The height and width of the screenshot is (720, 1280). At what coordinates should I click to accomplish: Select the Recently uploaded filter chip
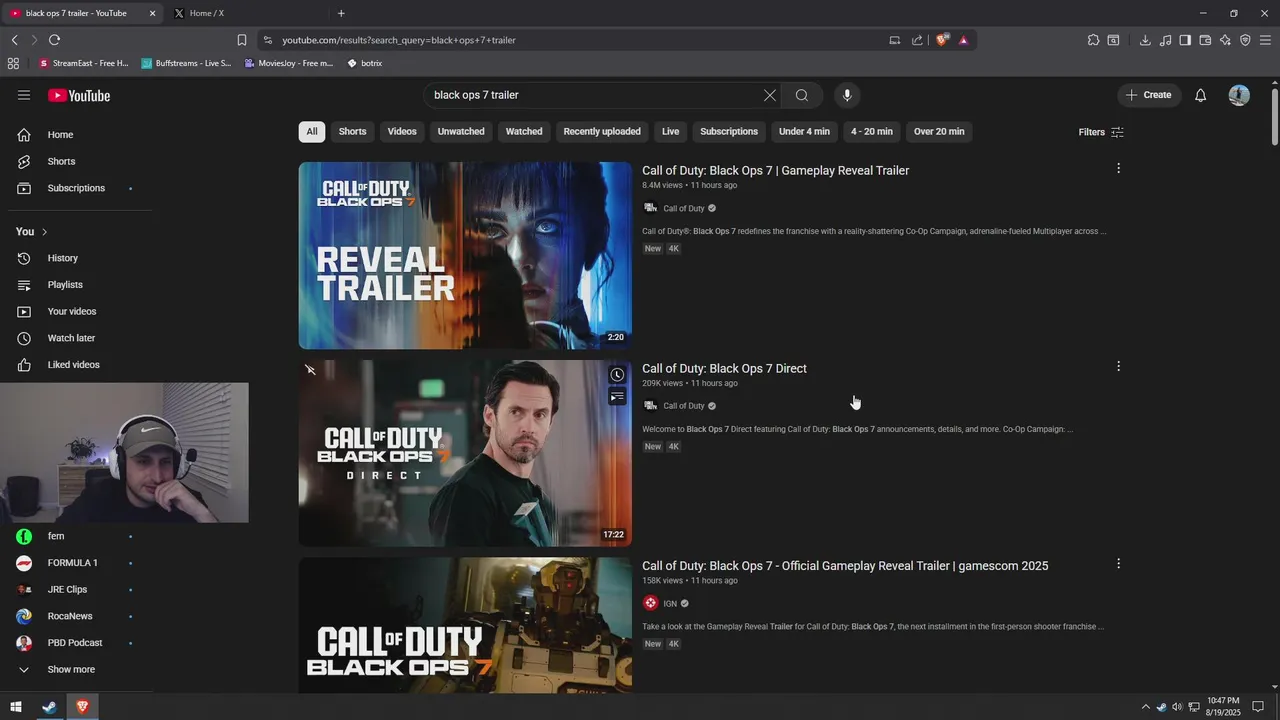[602, 132]
